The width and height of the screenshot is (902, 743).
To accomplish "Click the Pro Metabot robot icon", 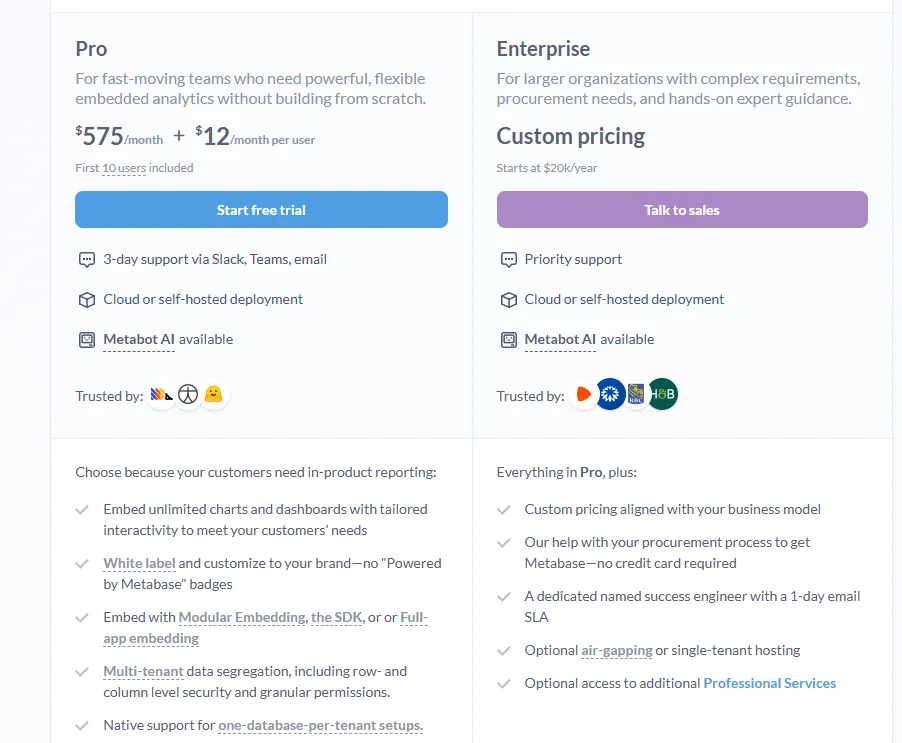I will coord(87,340).
